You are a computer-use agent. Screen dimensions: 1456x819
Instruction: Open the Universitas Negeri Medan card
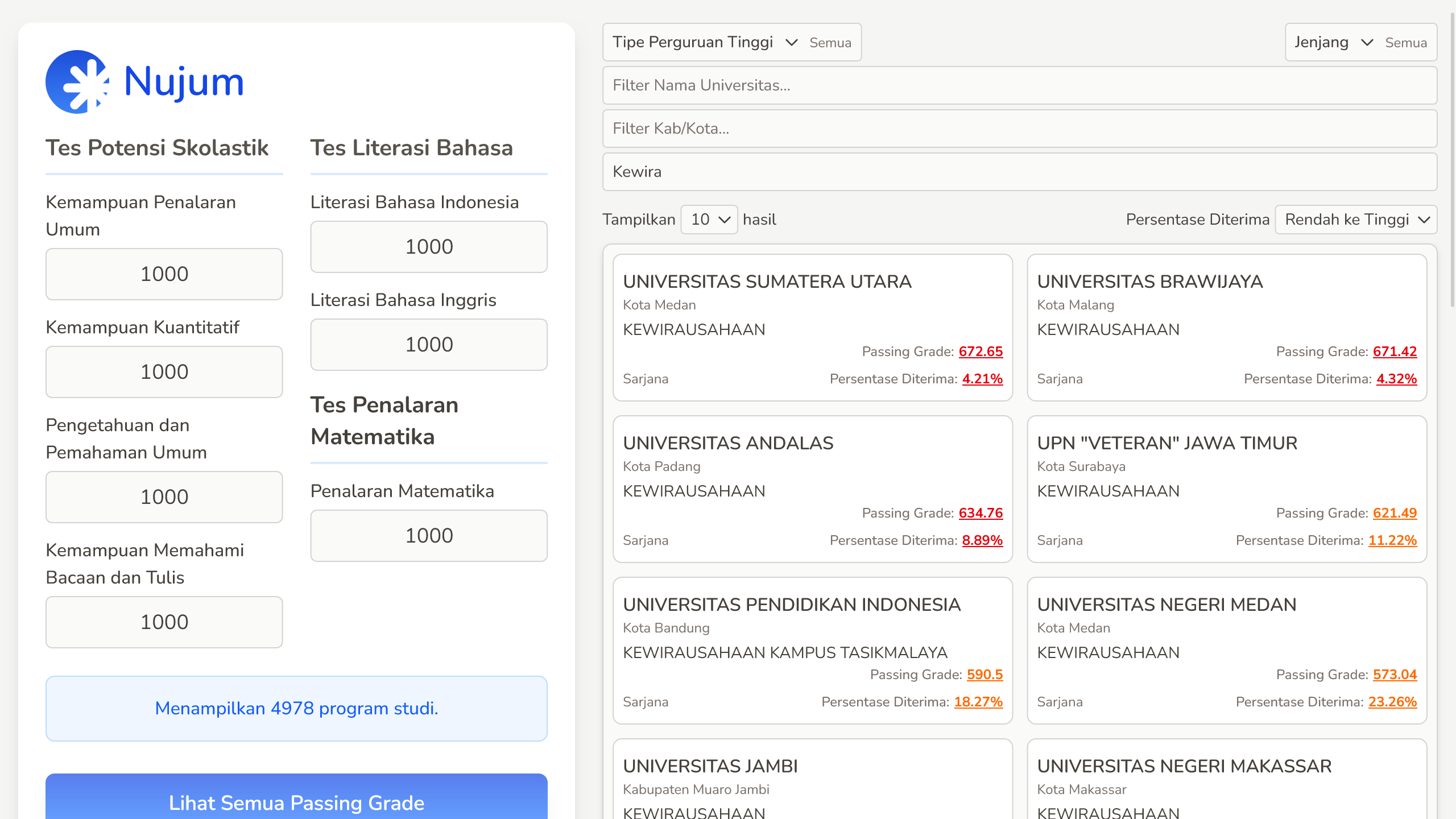pyautogui.click(x=1227, y=651)
